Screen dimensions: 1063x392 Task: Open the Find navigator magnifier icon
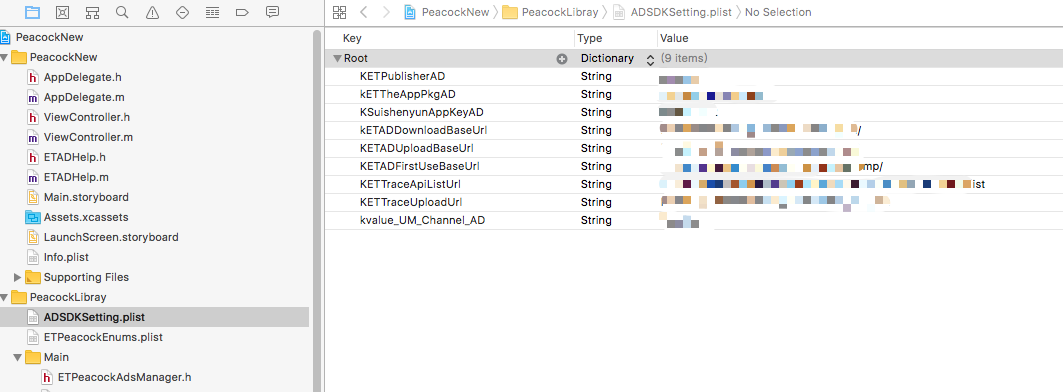point(122,12)
